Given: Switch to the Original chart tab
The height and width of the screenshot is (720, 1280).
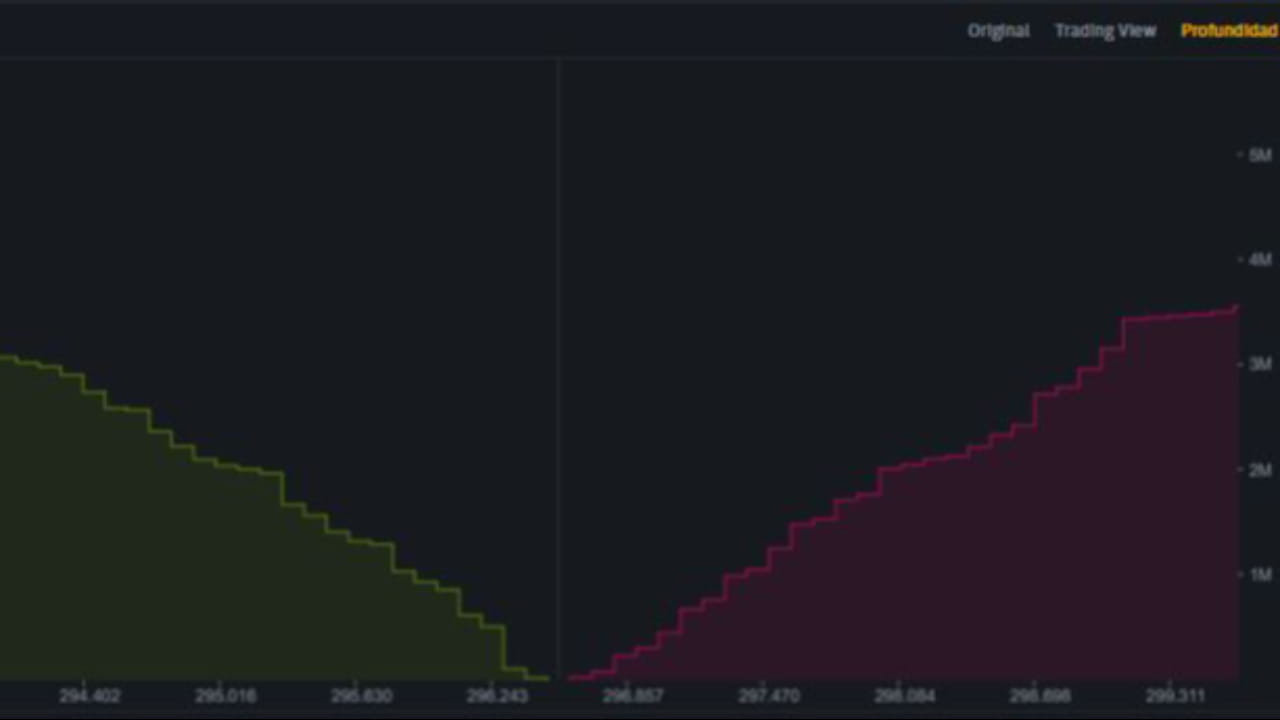Looking at the screenshot, I should pyautogui.click(x=998, y=30).
